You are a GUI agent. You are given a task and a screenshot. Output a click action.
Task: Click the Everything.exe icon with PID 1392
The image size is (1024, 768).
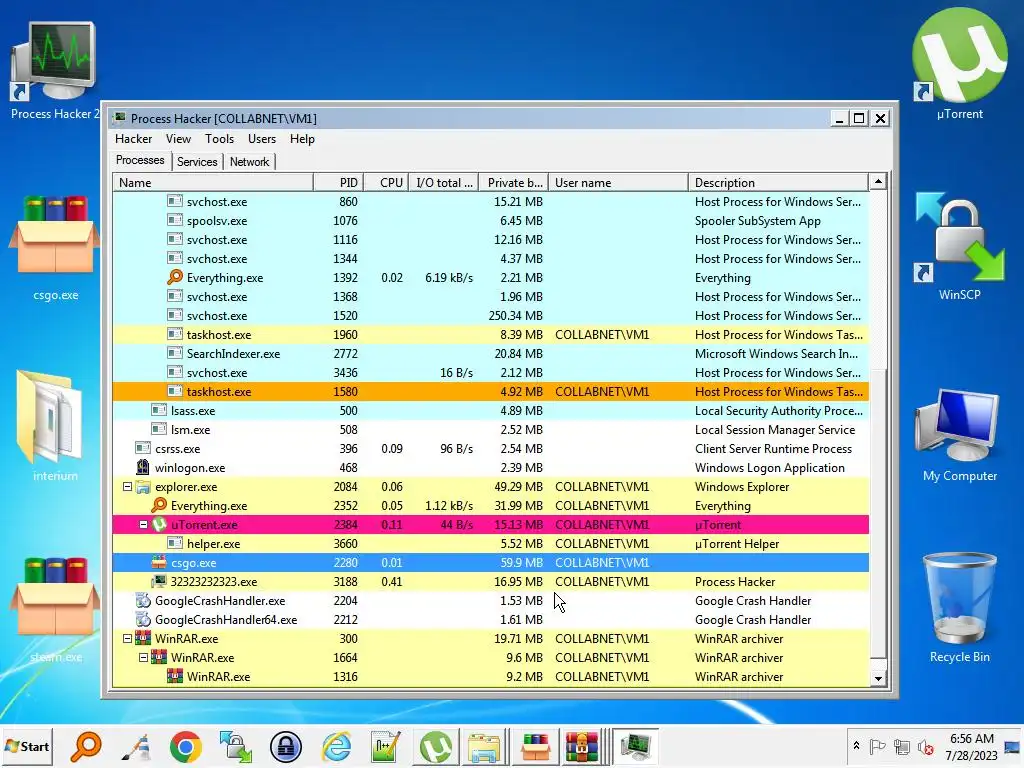[x=174, y=278]
